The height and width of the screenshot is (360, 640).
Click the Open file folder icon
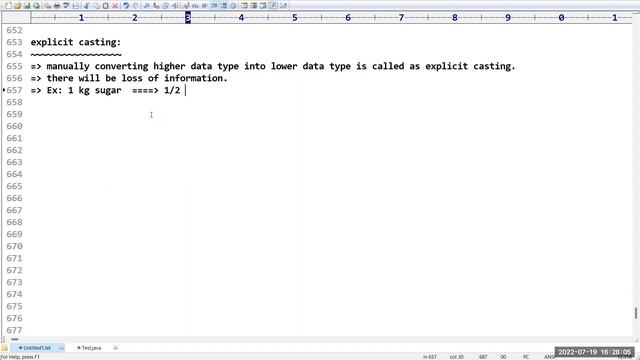[18, 6]
